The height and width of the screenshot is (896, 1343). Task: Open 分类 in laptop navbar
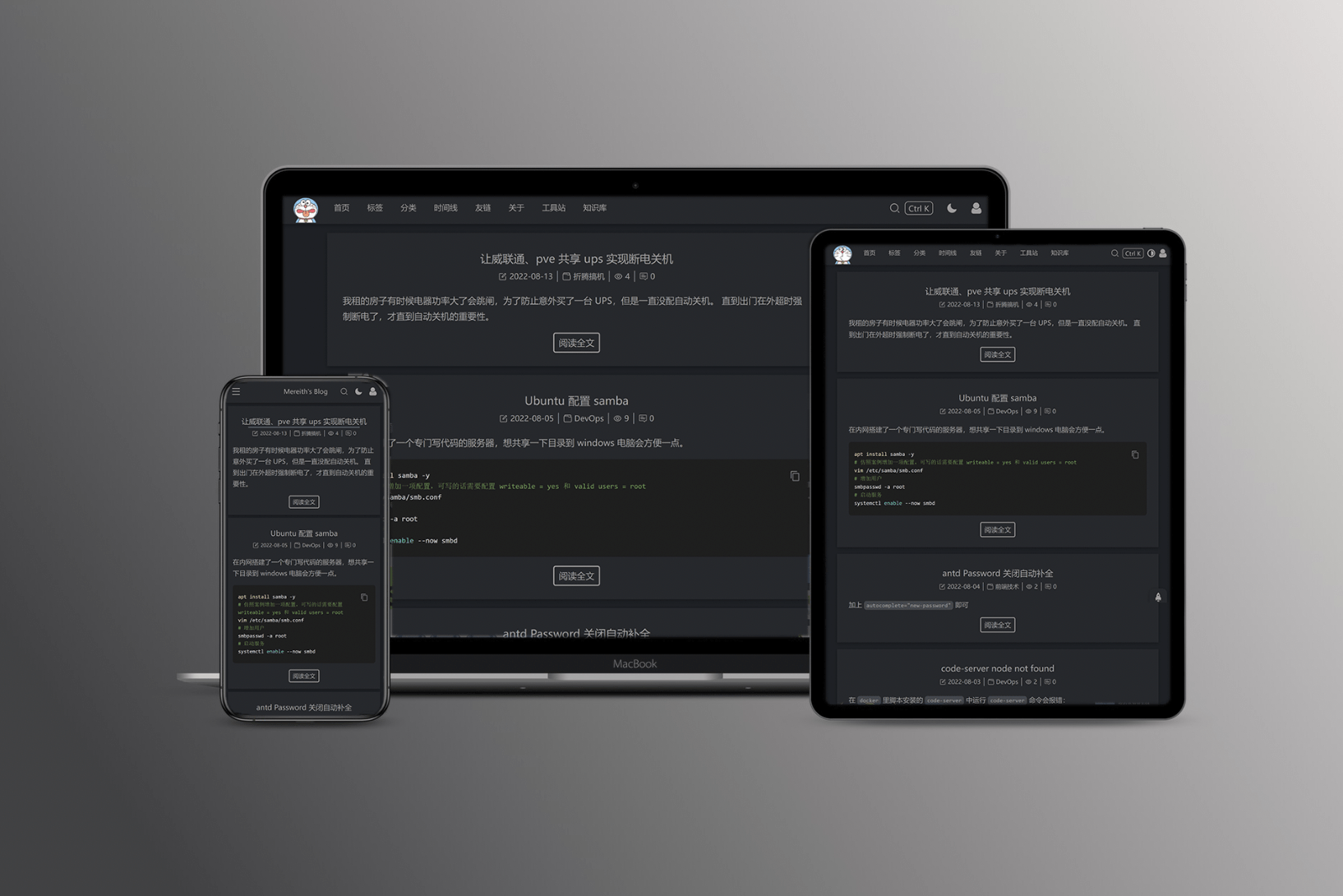(x=408, y=208)
